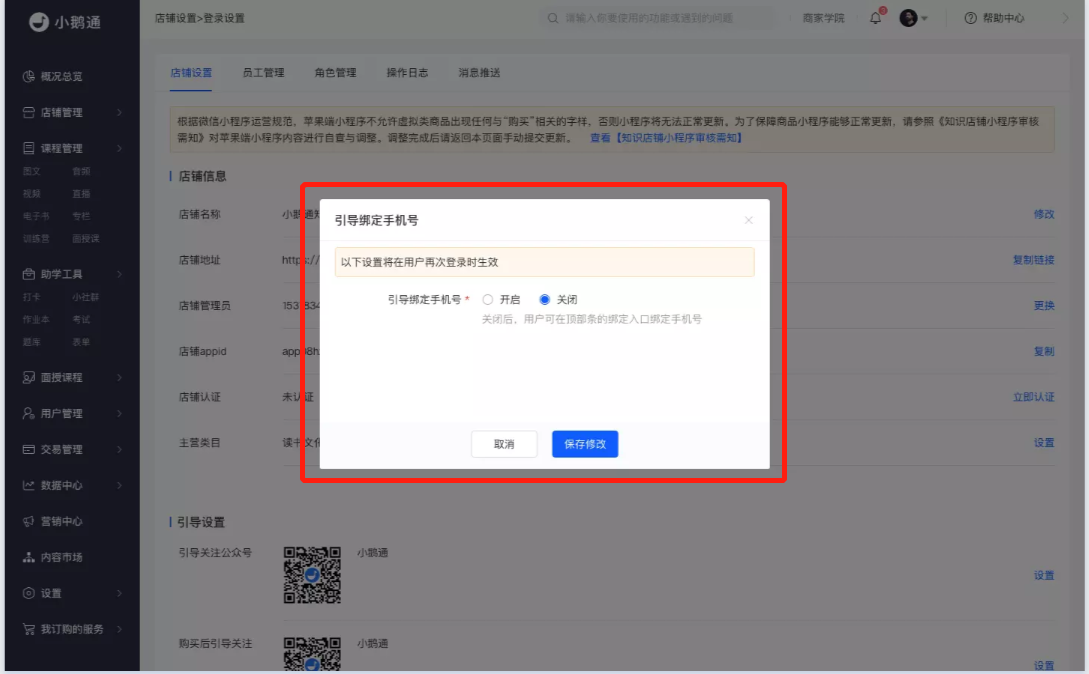Expand 助学工具 submenu chevron
Image resolution: width=1089 pixels, height=674 pixels.
(x=119, y=274)
